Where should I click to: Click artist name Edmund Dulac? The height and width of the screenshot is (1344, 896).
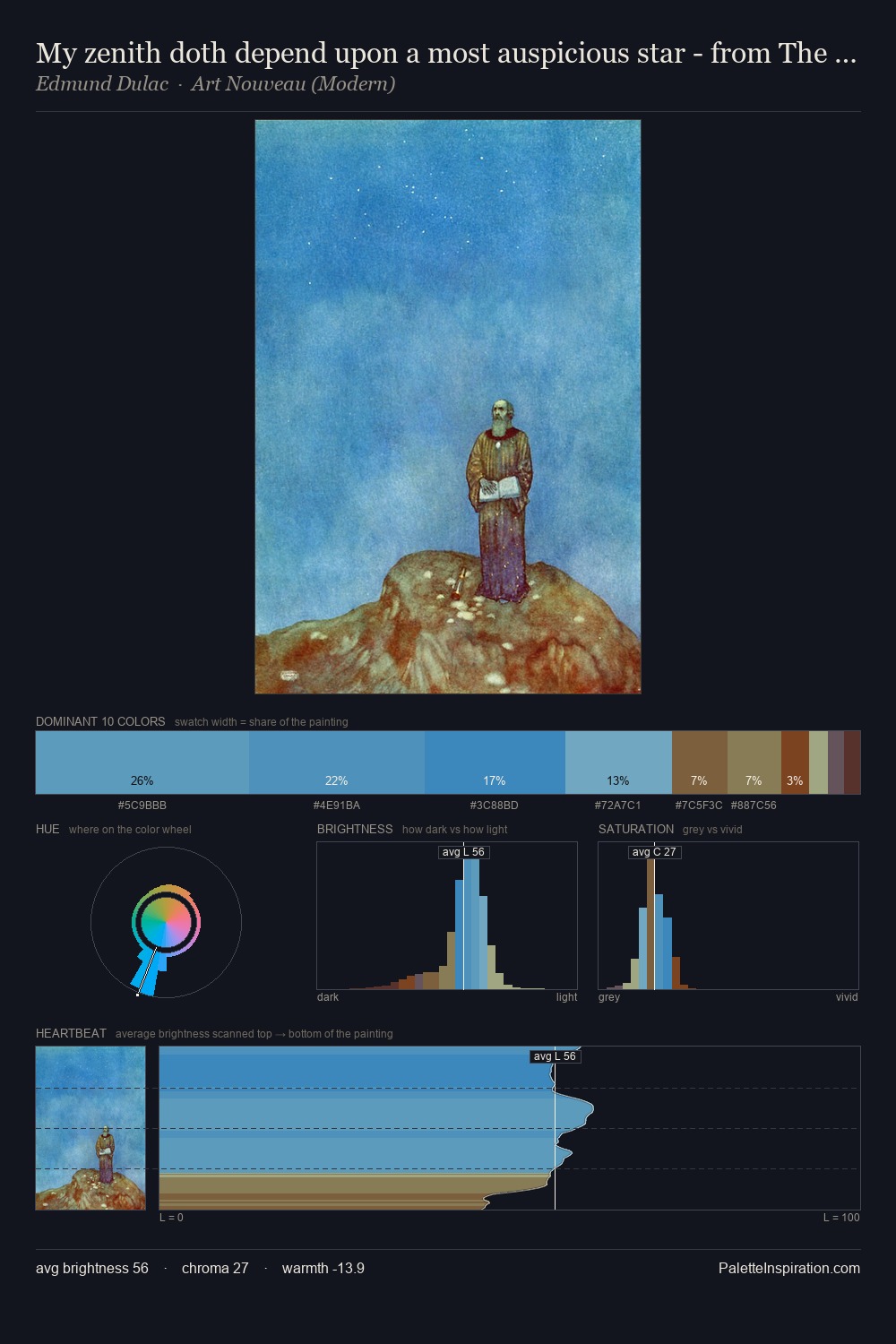[x=102, y=84]
